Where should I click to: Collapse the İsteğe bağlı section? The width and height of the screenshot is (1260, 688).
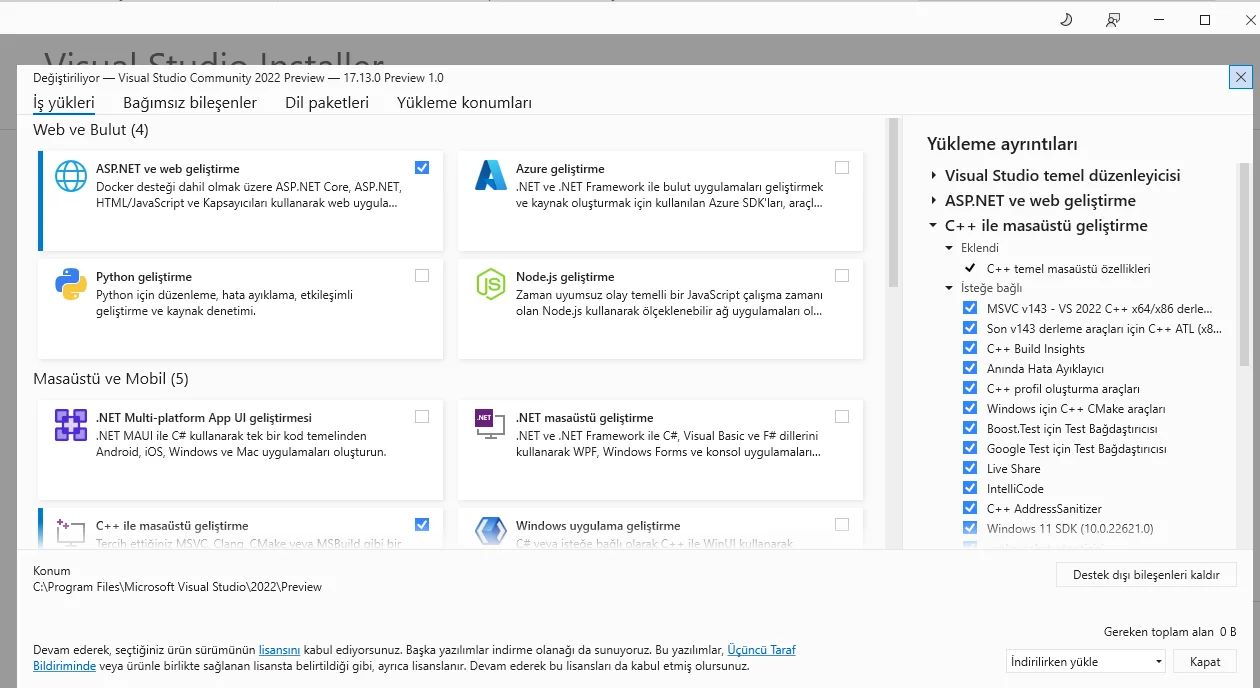click(950, 288)
